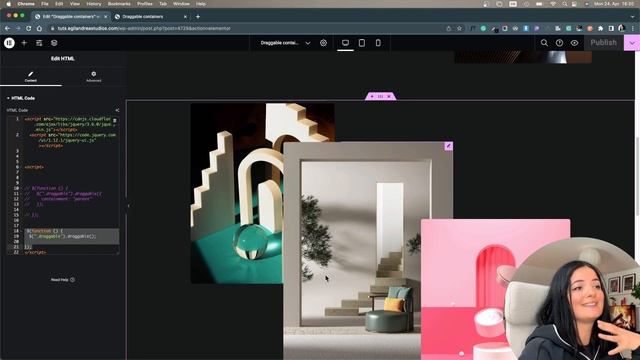The width and height of the screenshot is (640, 360).
Task: Open the Need Help link
Action: tap(63, 280)
